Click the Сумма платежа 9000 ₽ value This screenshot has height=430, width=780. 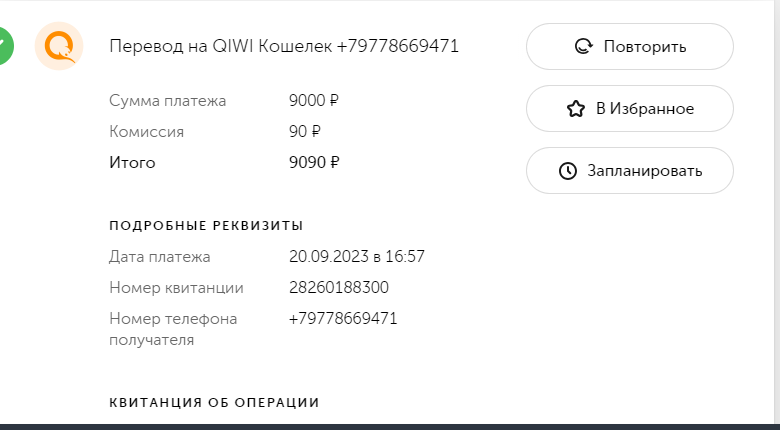pos(313,101)
